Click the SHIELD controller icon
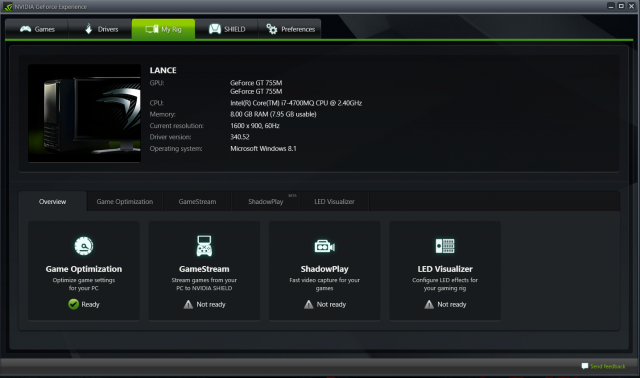 coord(215,29)
